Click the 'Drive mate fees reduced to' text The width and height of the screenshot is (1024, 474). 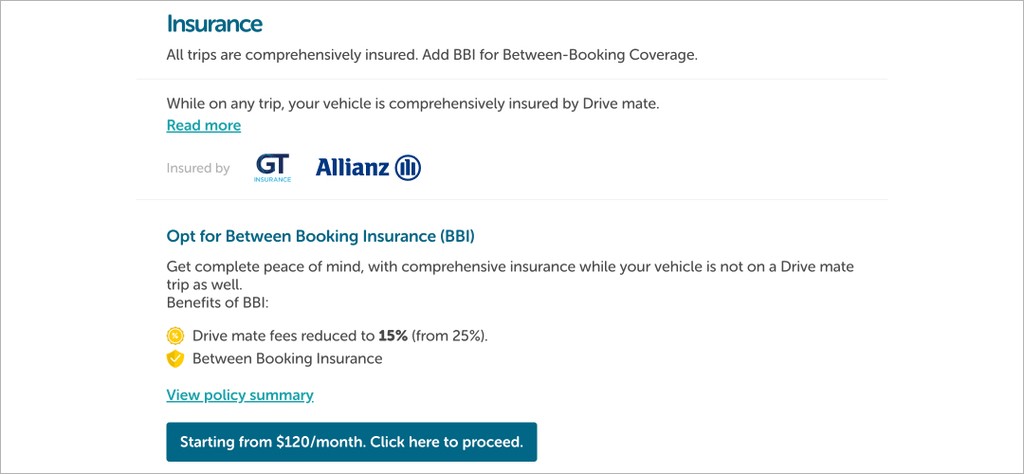pos(284,336)
